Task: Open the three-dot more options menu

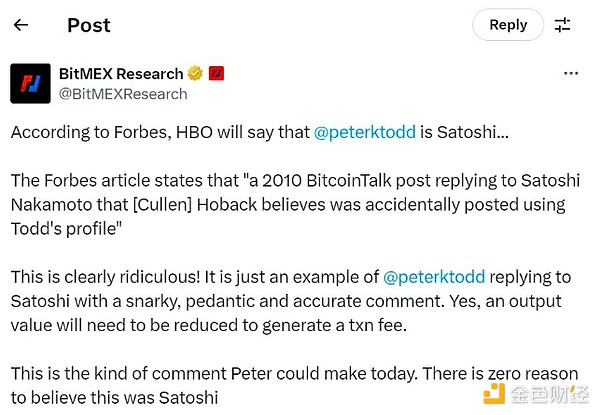Action: [x=571, y=74]
